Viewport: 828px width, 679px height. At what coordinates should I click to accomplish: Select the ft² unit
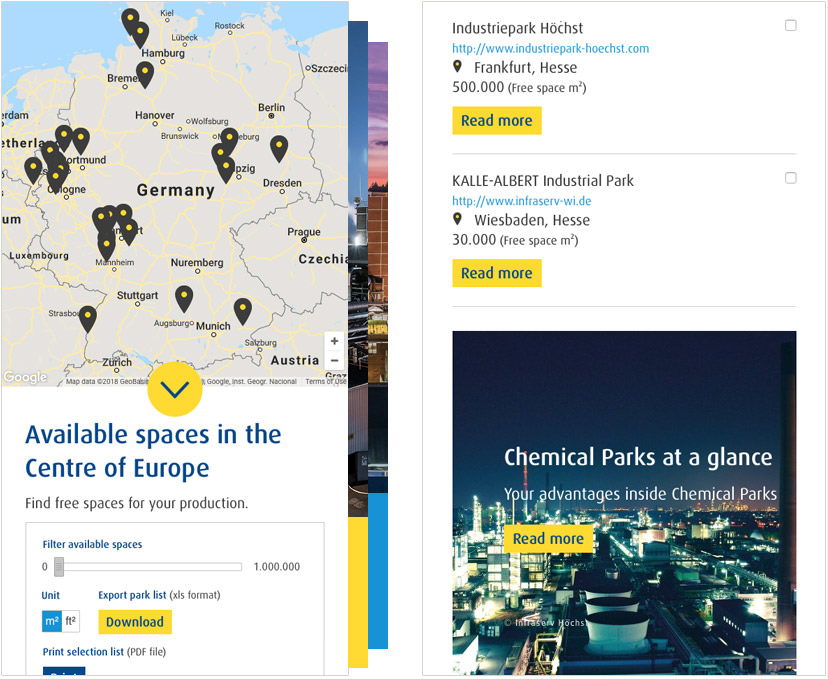click(71, 621)
